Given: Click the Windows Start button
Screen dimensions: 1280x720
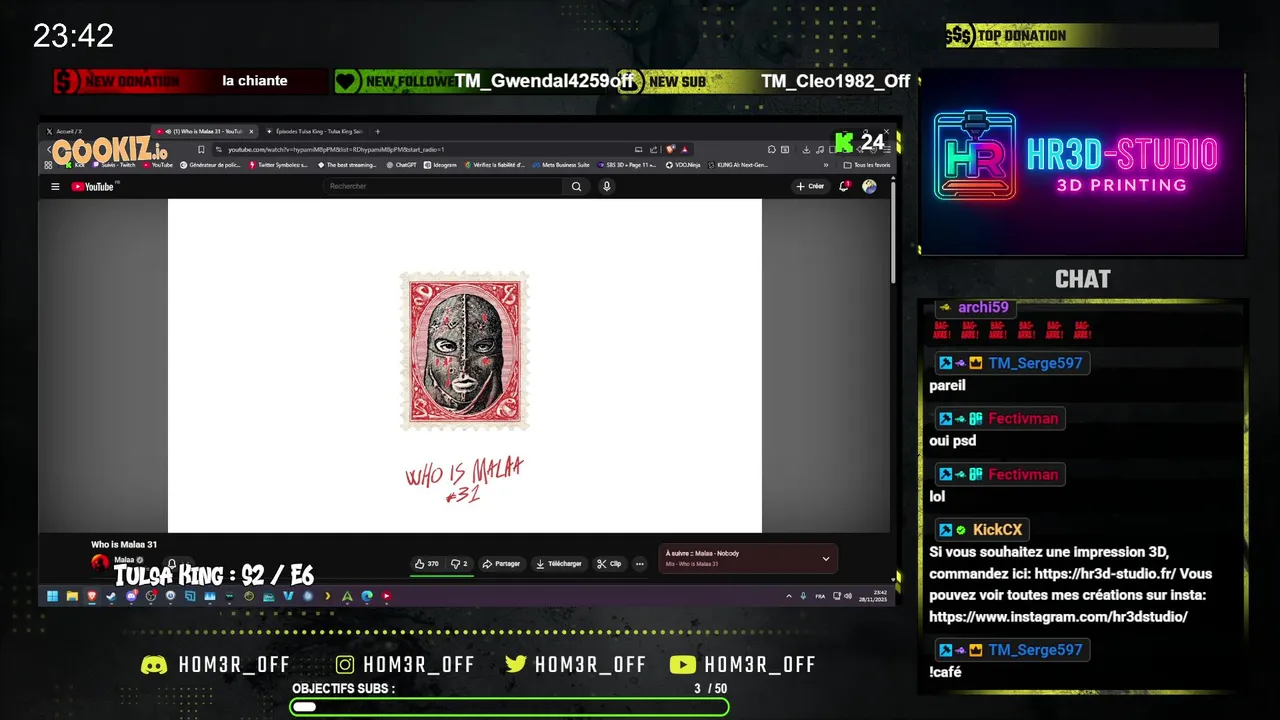Looking at the screenshot, I should pos(52,596).
